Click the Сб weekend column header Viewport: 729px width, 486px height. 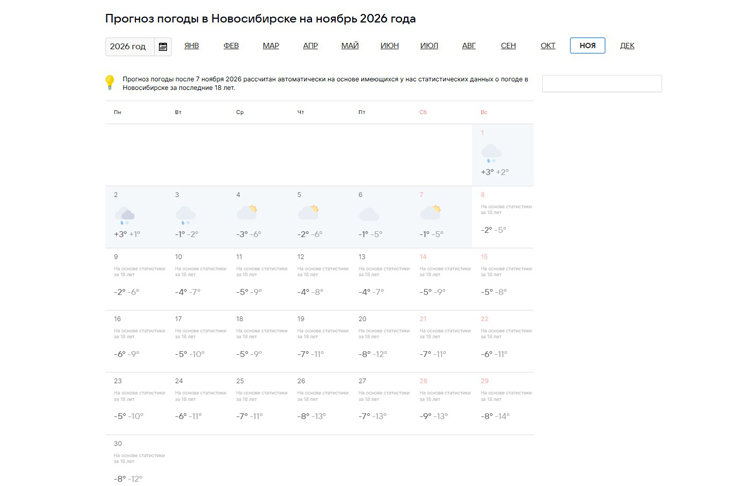(x=423, y=112)
